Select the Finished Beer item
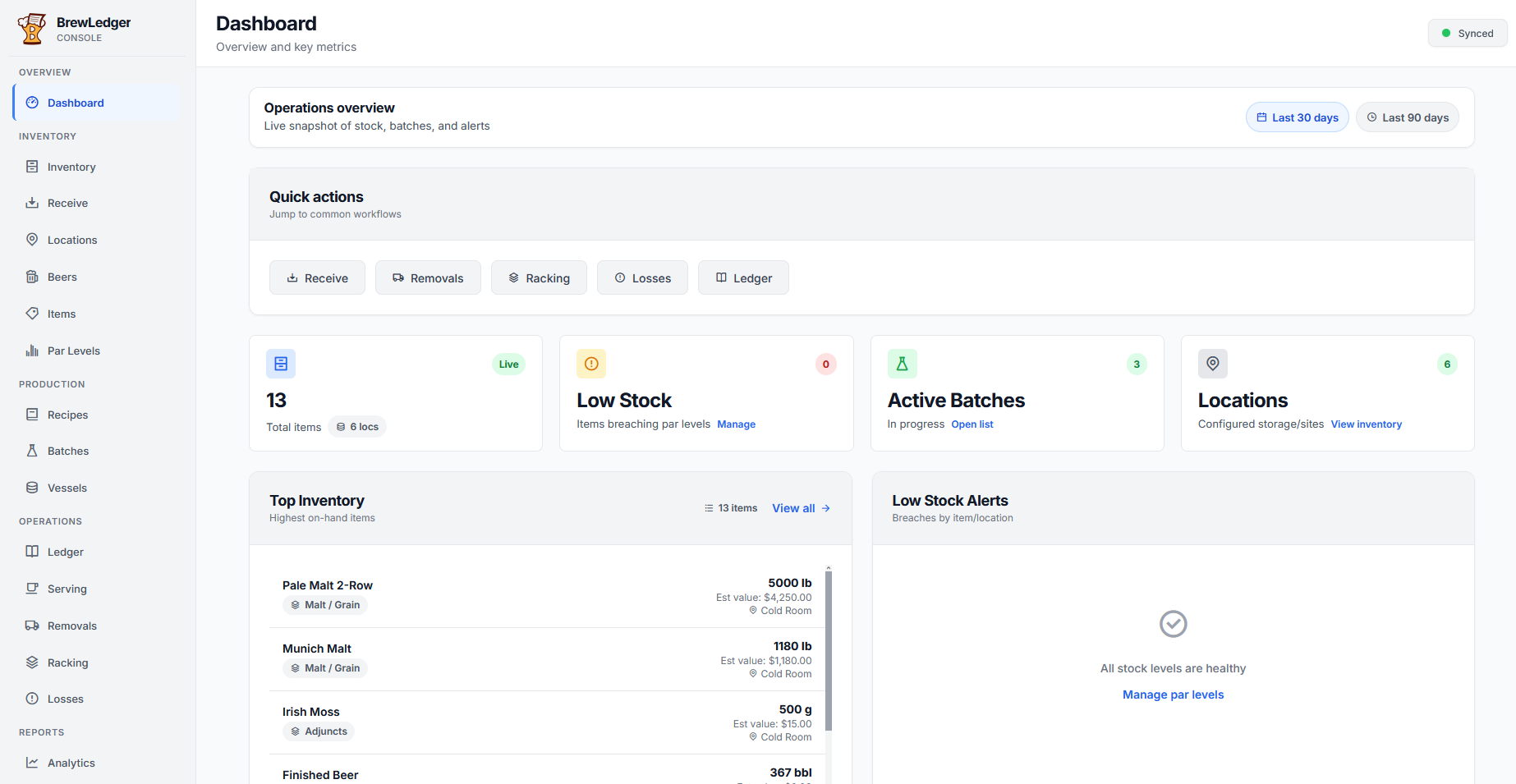 [547, 770]
